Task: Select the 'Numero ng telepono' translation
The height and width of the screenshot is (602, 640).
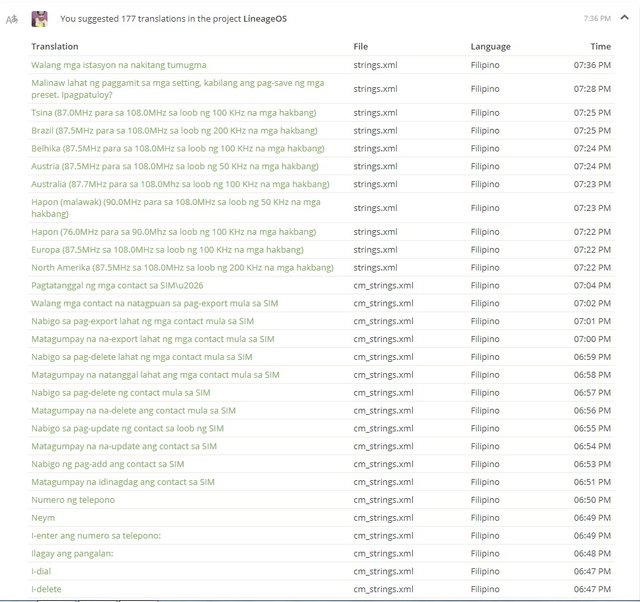Action: (x=73, y=500)
